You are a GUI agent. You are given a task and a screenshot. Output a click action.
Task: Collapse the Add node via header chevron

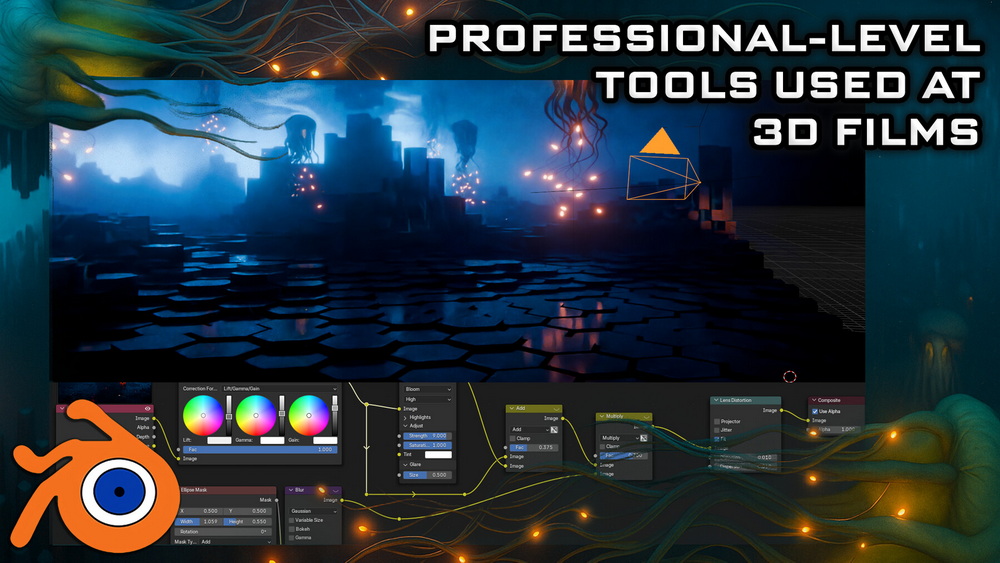(512, 408)
